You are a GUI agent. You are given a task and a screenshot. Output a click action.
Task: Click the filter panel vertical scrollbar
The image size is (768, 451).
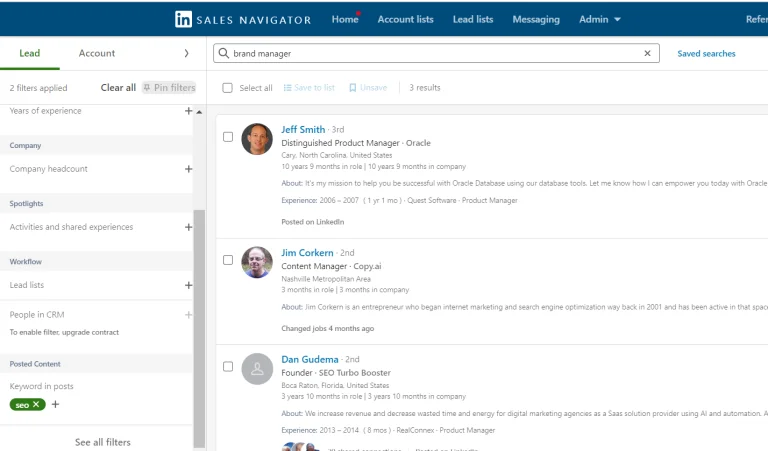(199, 320)
